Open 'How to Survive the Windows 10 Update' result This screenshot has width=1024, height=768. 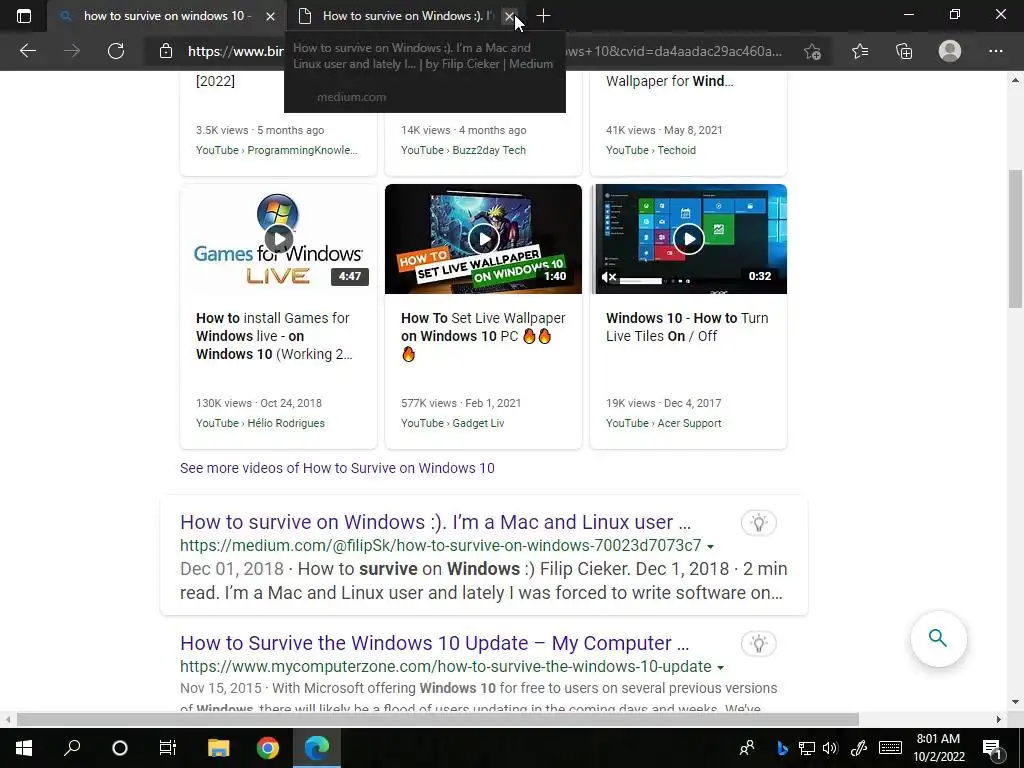(x=434, y=643)
